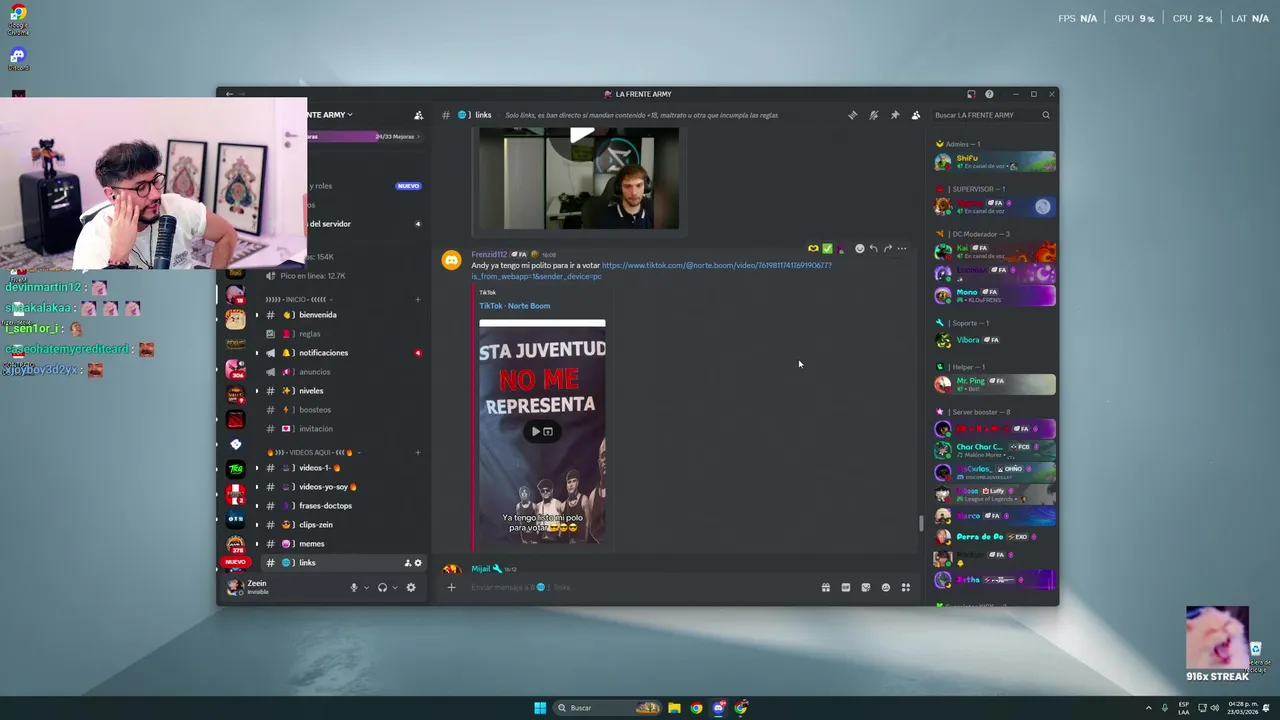Open the GIF picker in message bar

click(845, 587)
